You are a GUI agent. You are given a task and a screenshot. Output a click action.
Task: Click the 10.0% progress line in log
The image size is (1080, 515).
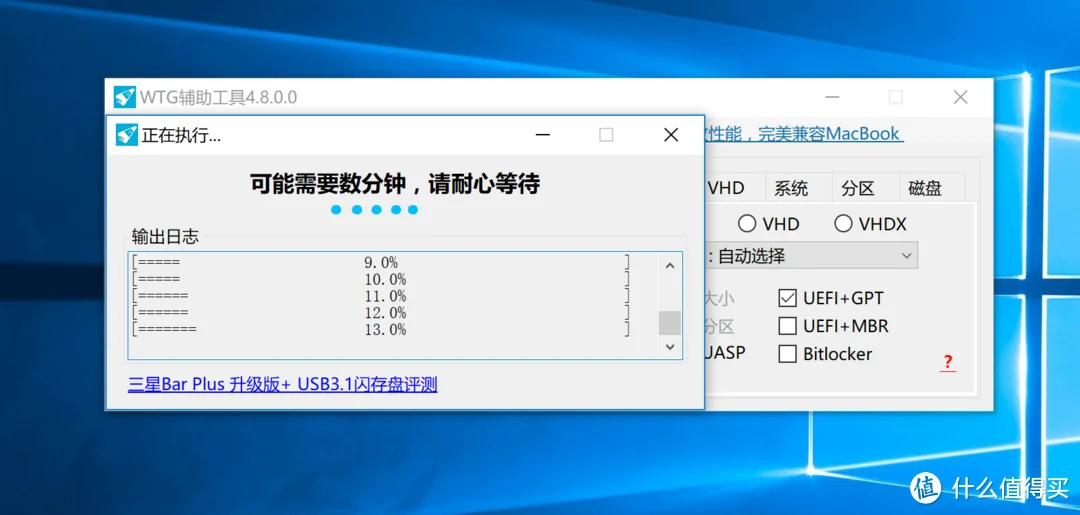(382, 280)
